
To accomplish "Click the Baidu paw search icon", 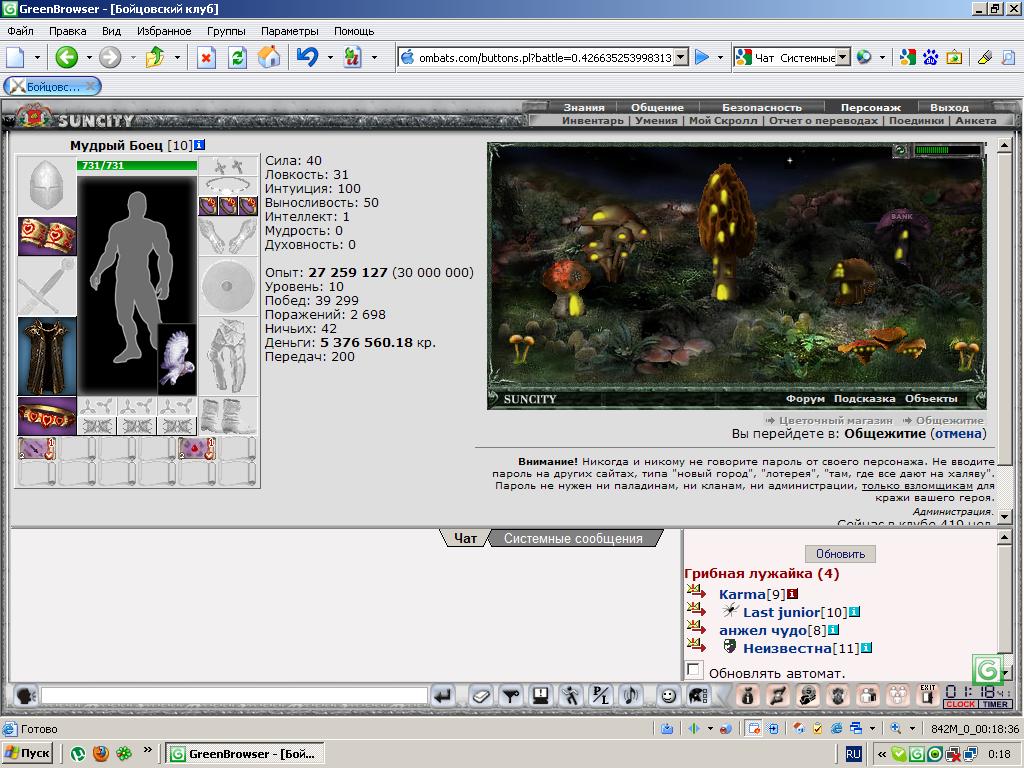I will (931, 57).
